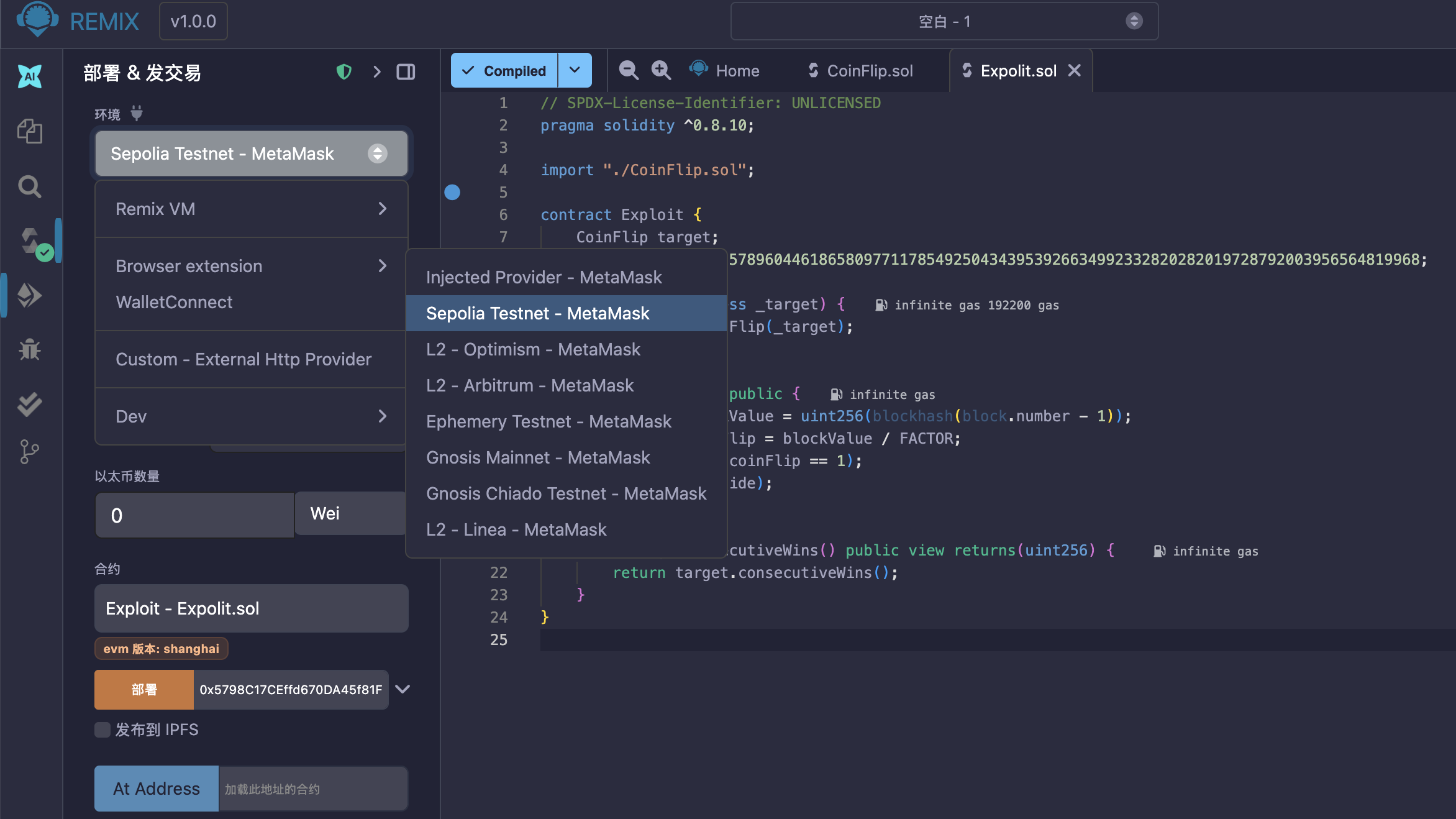This screenshot has width=1456, height=819.
Task: Click the orange deploy button
Action: coord(144,690)
